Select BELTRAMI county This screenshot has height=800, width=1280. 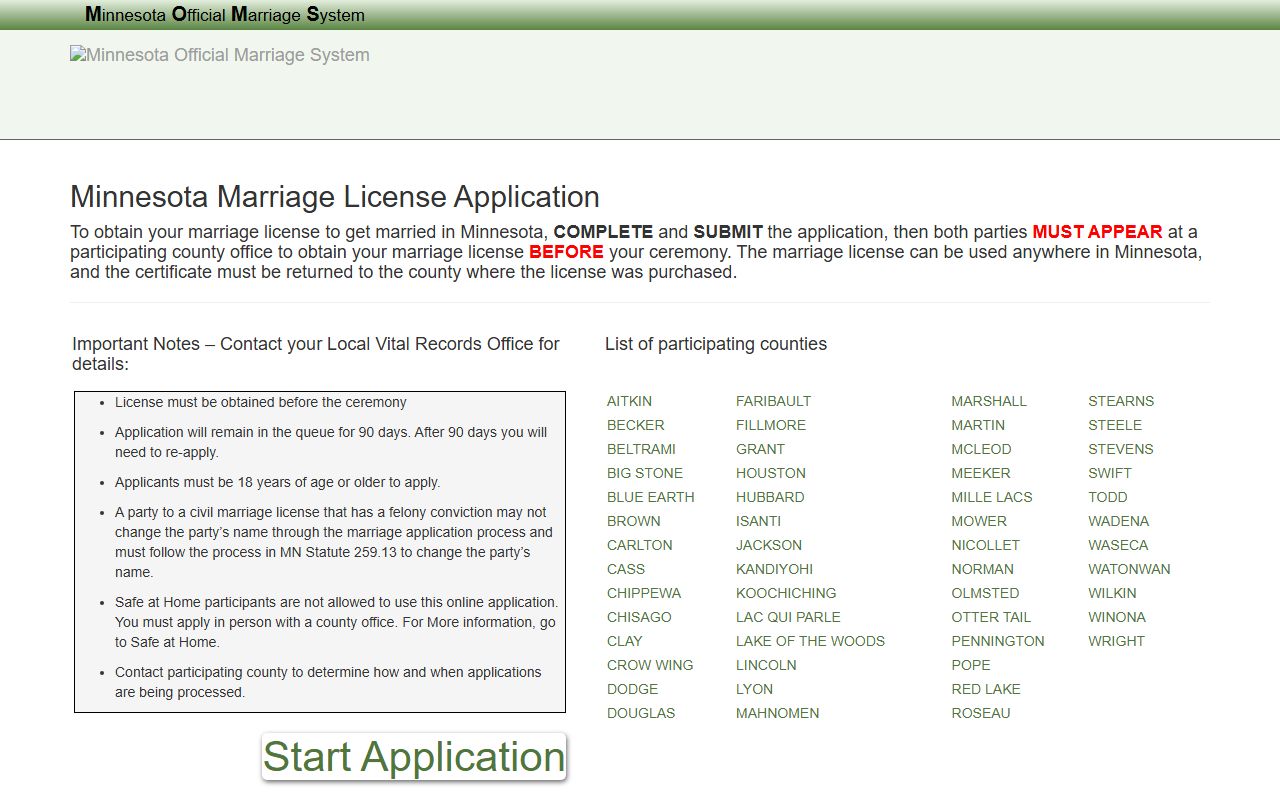click(x=641, y=449)
